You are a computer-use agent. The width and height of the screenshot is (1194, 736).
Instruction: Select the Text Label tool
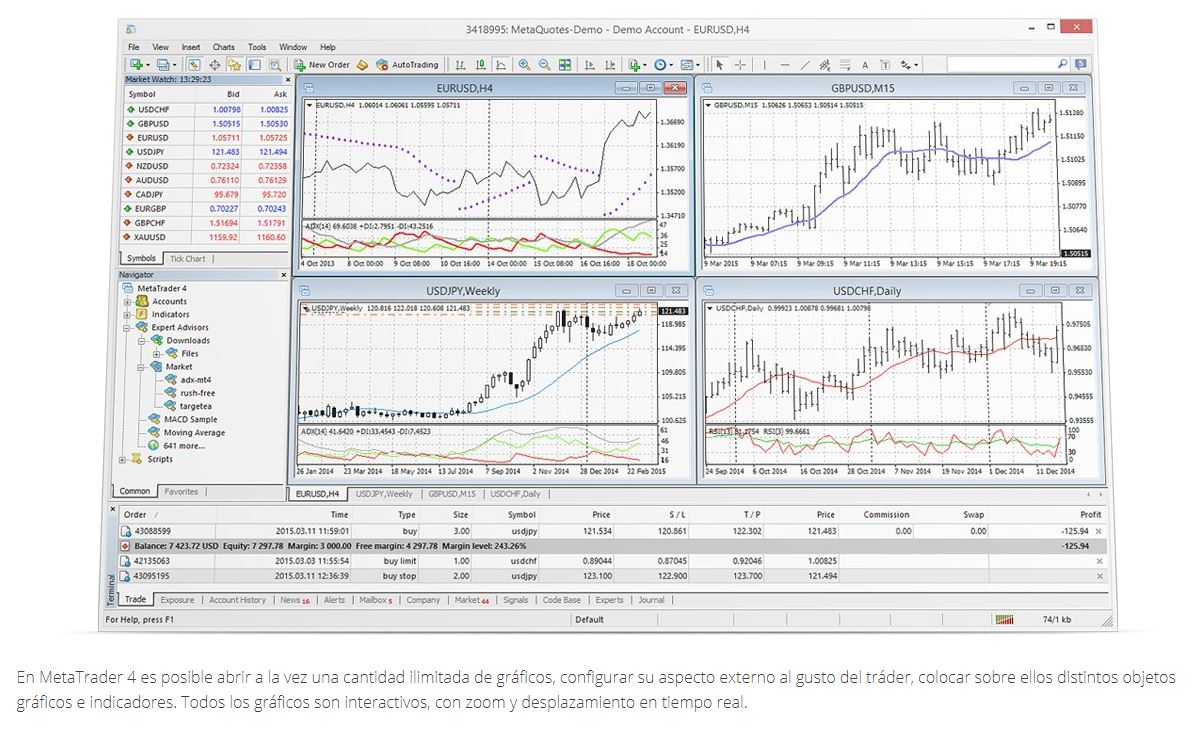(885, 65)
